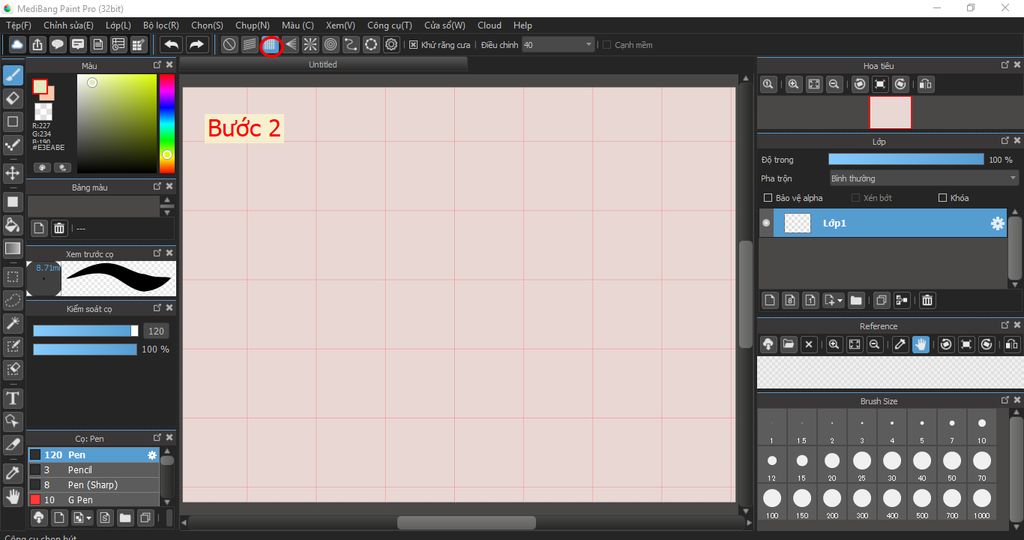Select the Lasso tool
The height and width of the screenshot is (540, 1024).
(x=12, y=300)
